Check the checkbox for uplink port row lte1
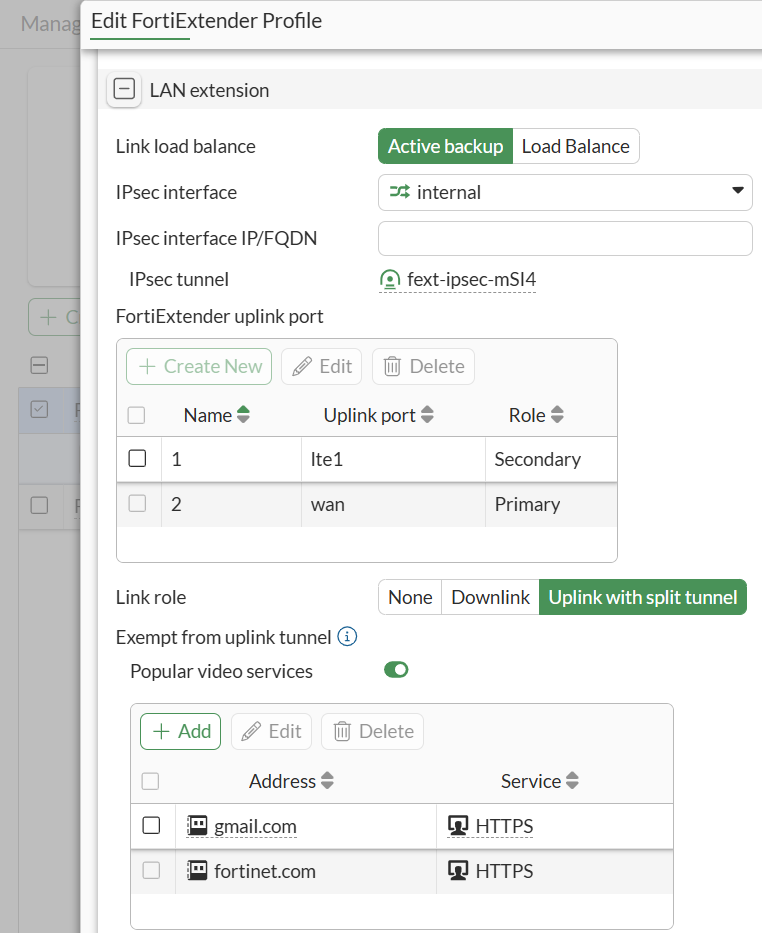This screenshot has width=762, height=933. [x=138, y=458]
